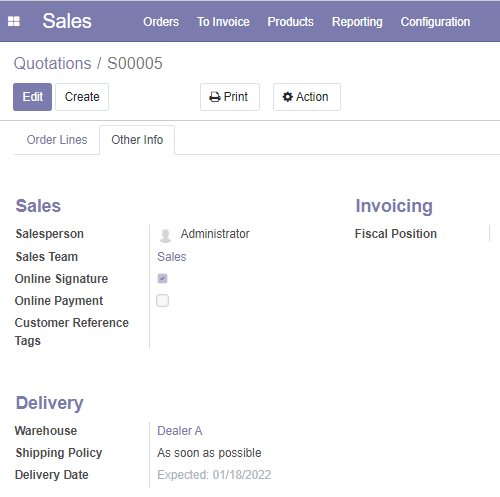Viewport: 500px width, 497px height.
Task: Click the Edit button
Action: (x=33, y=97)
